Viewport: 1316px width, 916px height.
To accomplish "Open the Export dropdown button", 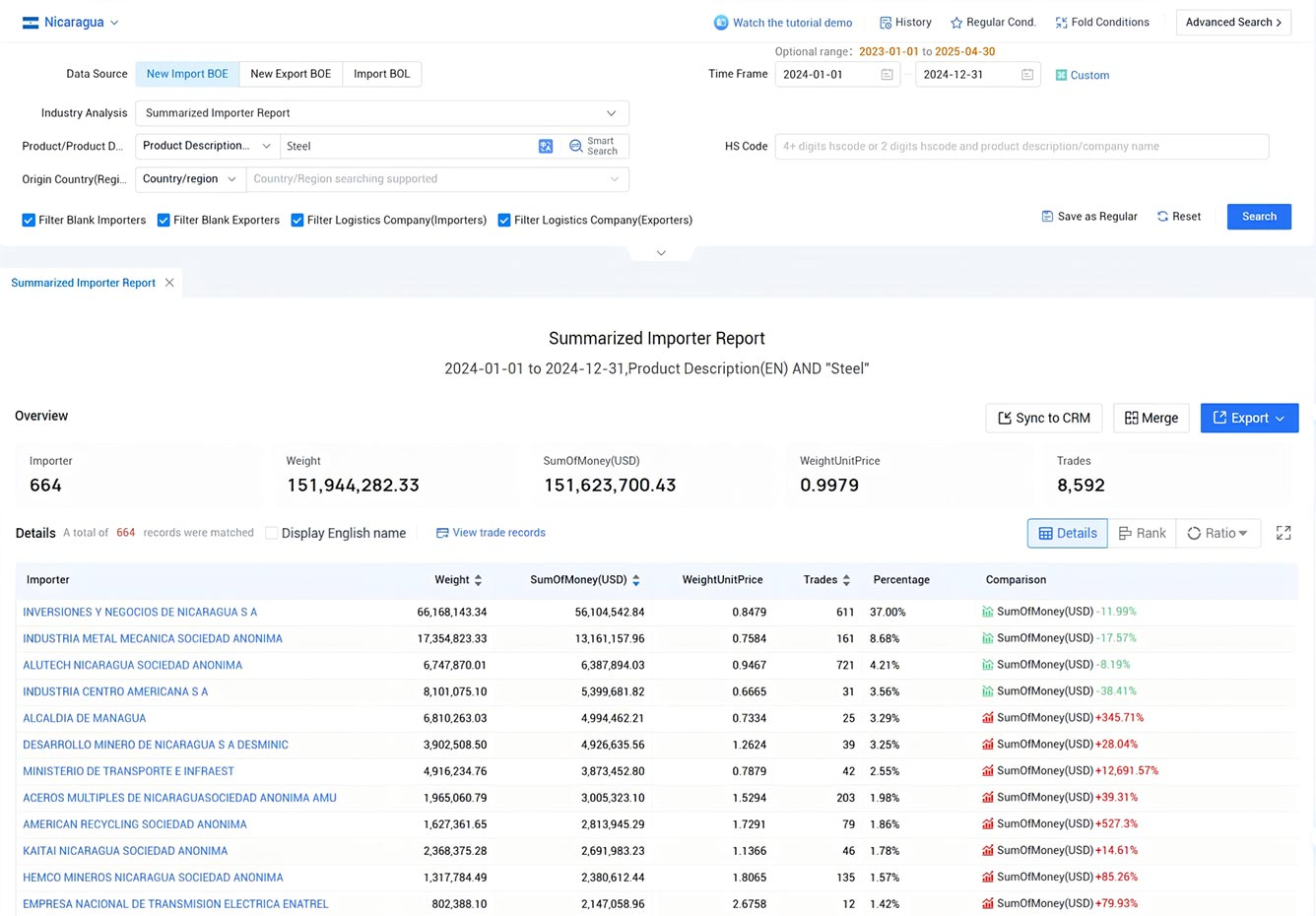I will pyautogui.click(x=1248, y=418).
